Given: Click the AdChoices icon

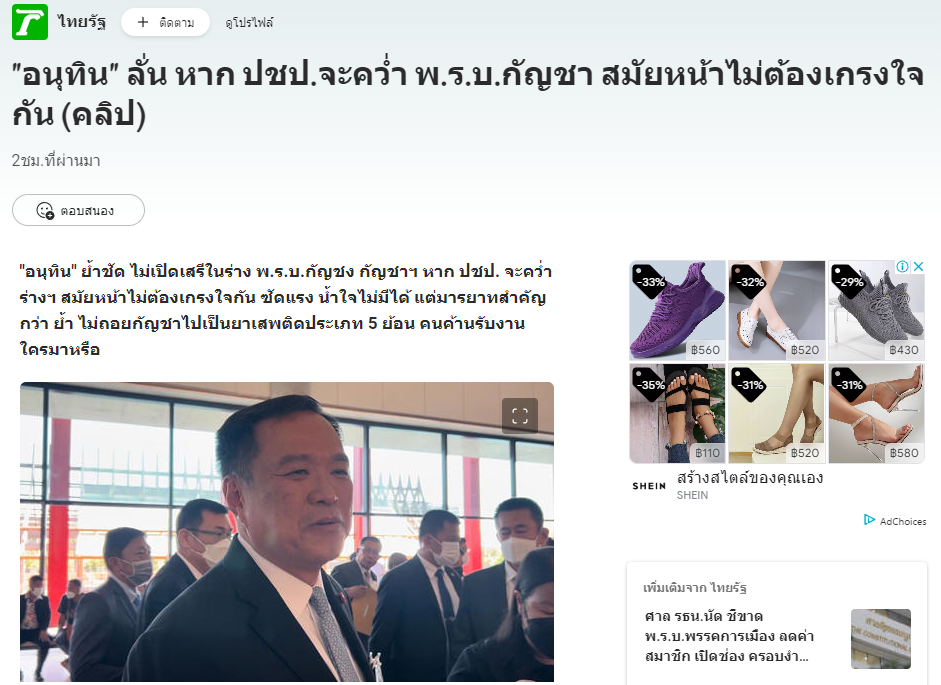Looking at the screenshot, I should point(869,519).
